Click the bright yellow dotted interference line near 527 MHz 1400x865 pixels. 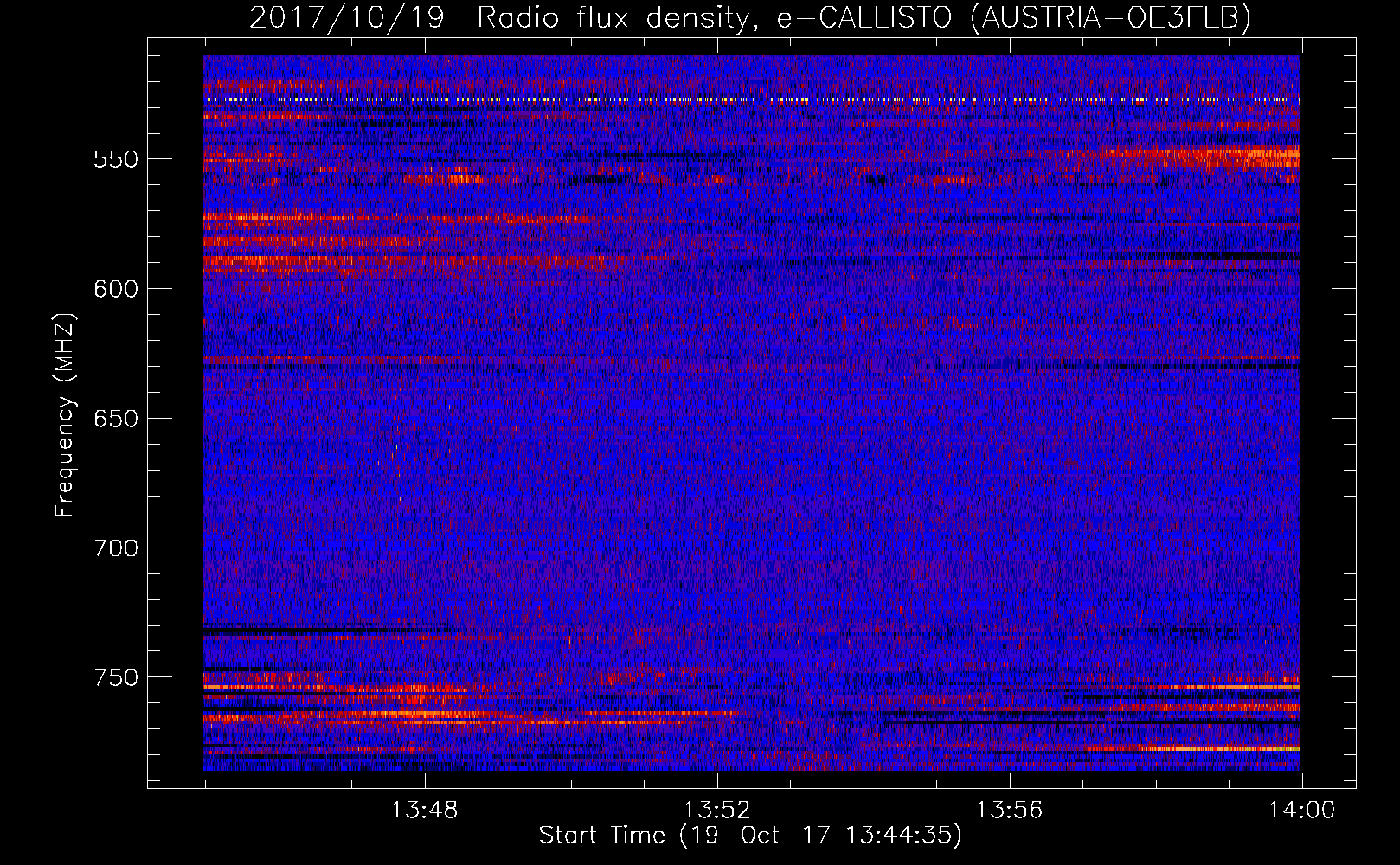point(751,100)
